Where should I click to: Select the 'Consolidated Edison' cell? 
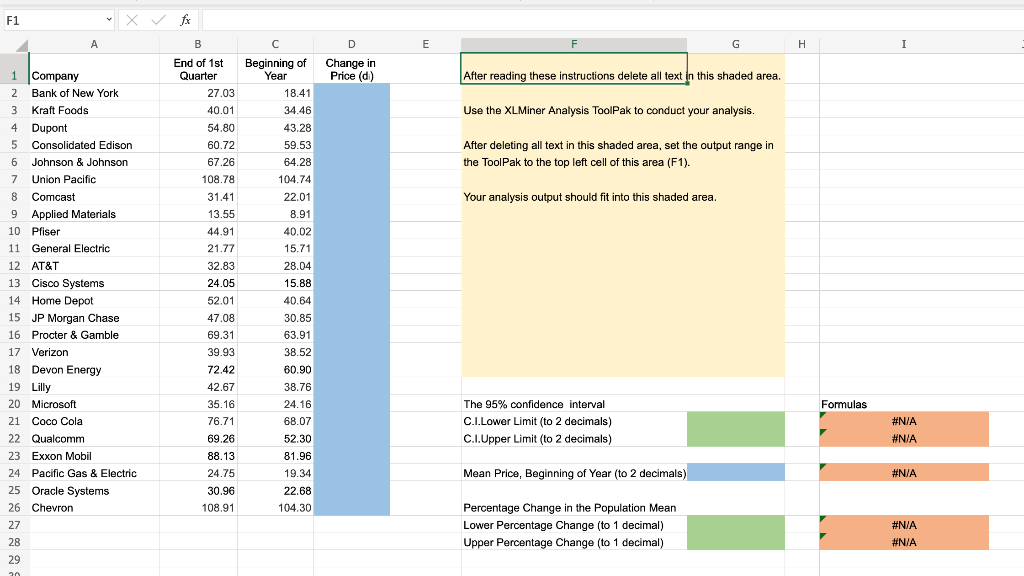(x=94, y=145)
